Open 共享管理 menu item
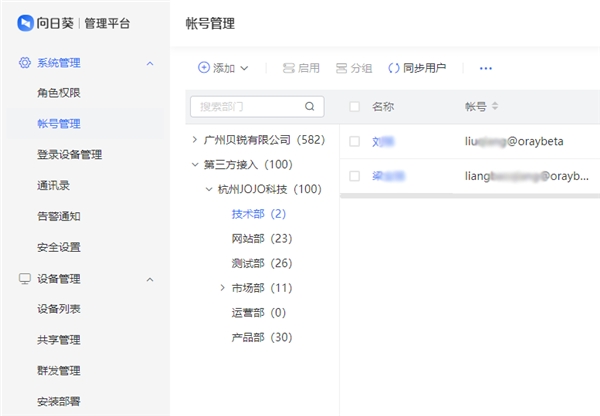600x416 pixels. 59,340
